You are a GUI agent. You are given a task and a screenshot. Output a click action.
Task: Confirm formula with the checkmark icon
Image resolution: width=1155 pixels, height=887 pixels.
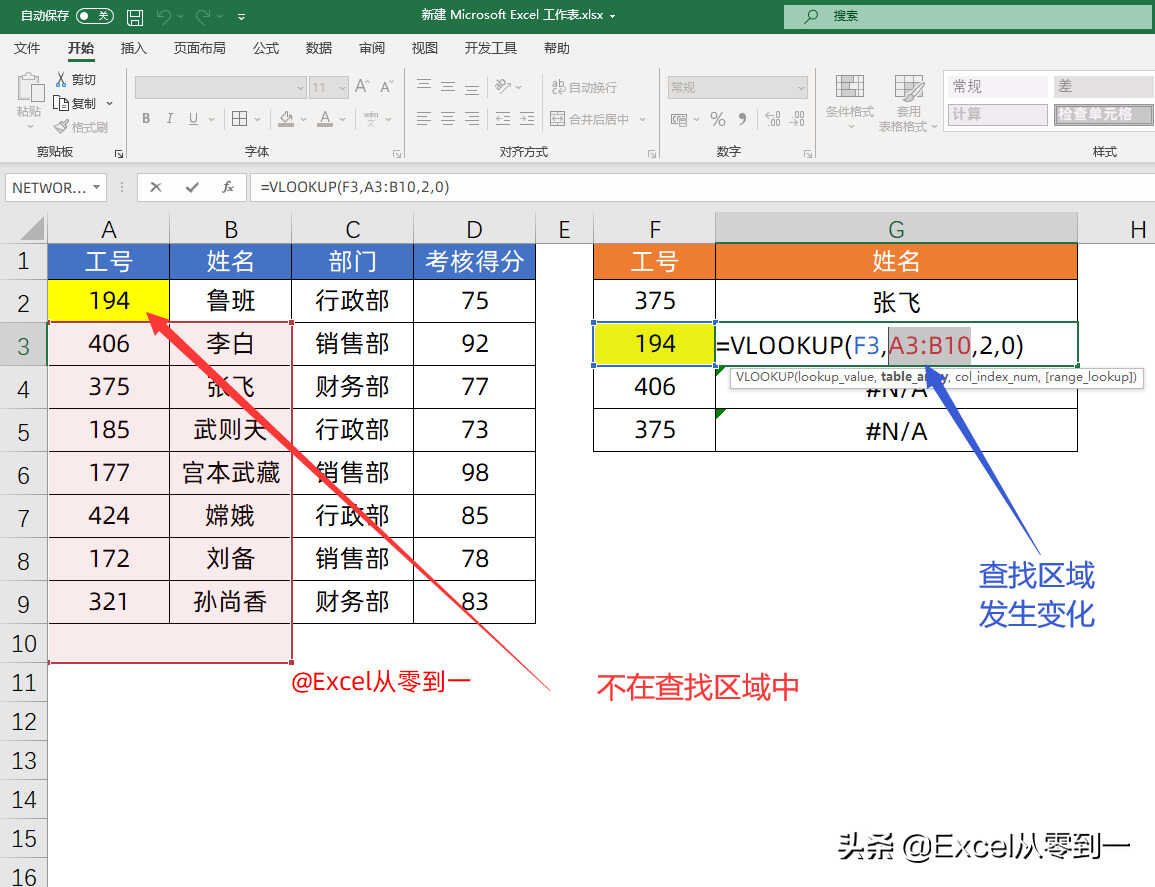192,187
